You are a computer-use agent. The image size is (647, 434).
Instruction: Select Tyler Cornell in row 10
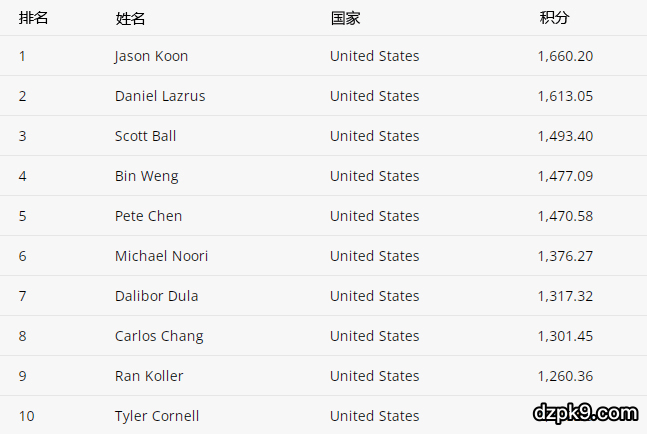tap(157, 416)
